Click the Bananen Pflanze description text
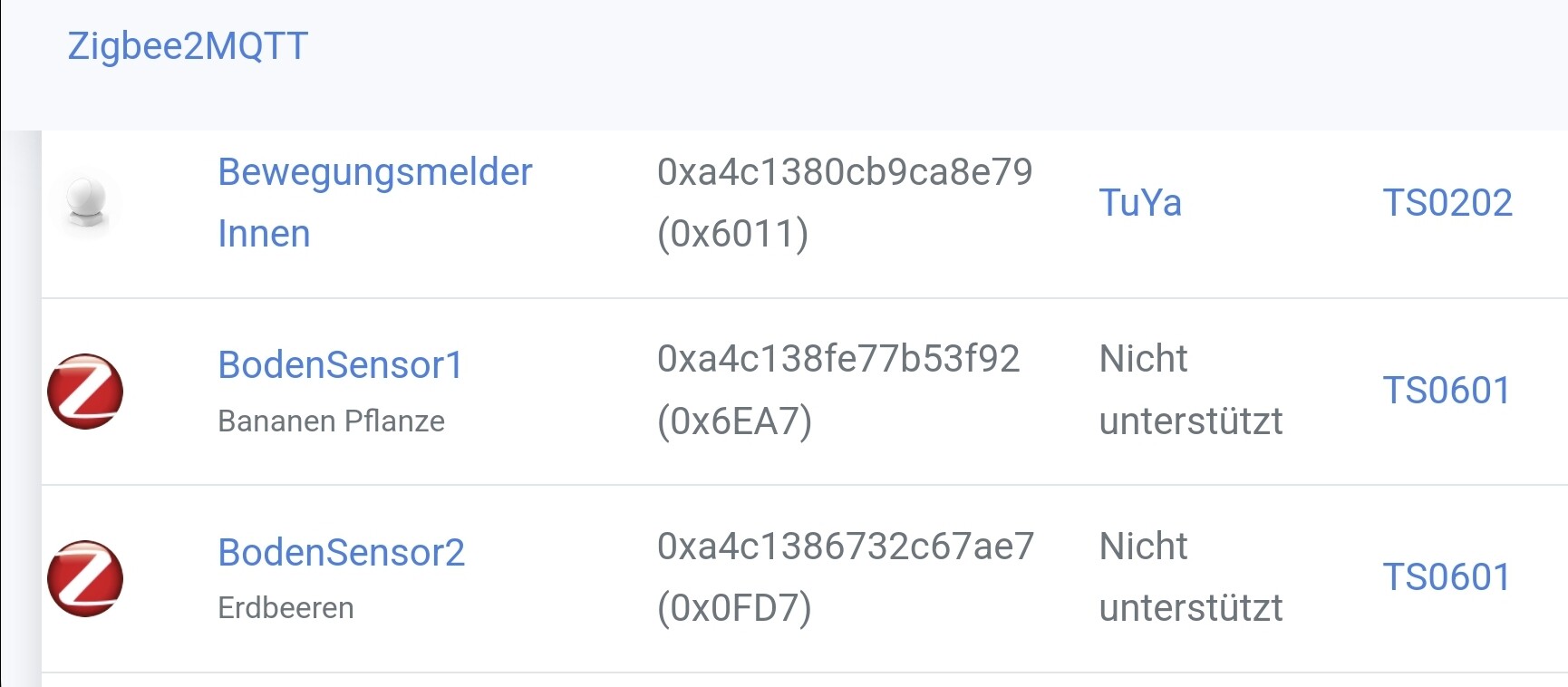Screen dimensions: 1568x687 332,421
